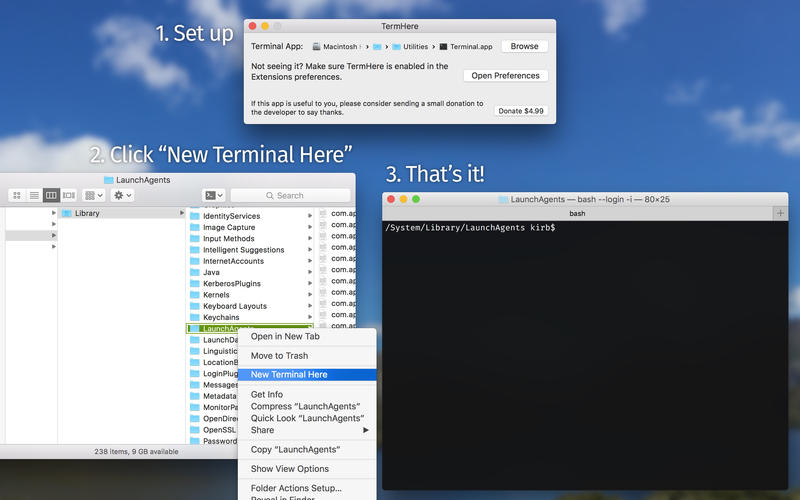The image size is (800, 500).
Task: Select the InternetAccounts folder
Action: coord(251,261)
